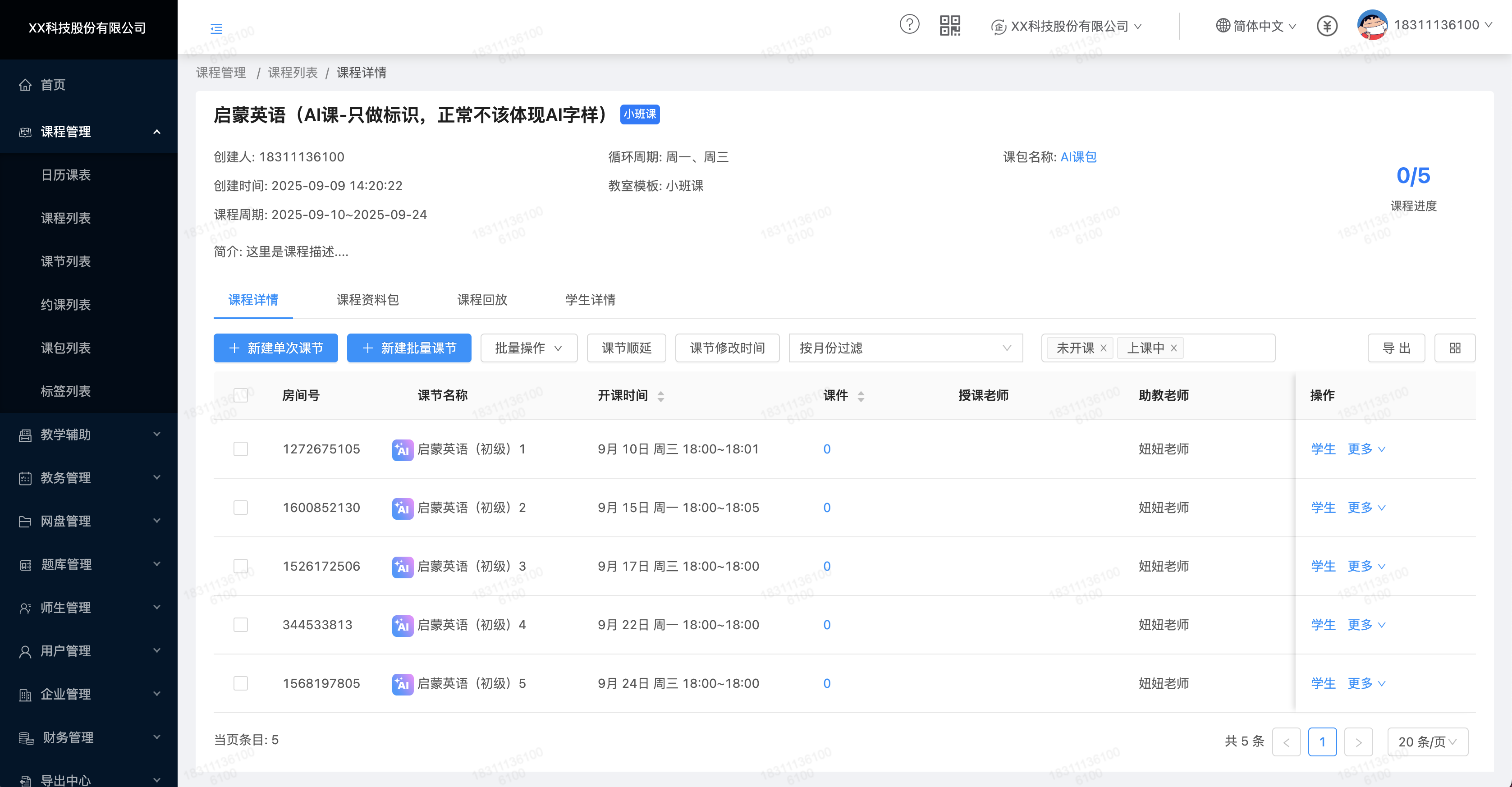Image resolution: width=1512 pixels, height=787 pixels.
Task: Check the row for room 1568197805
Action: tap(241, 683)
